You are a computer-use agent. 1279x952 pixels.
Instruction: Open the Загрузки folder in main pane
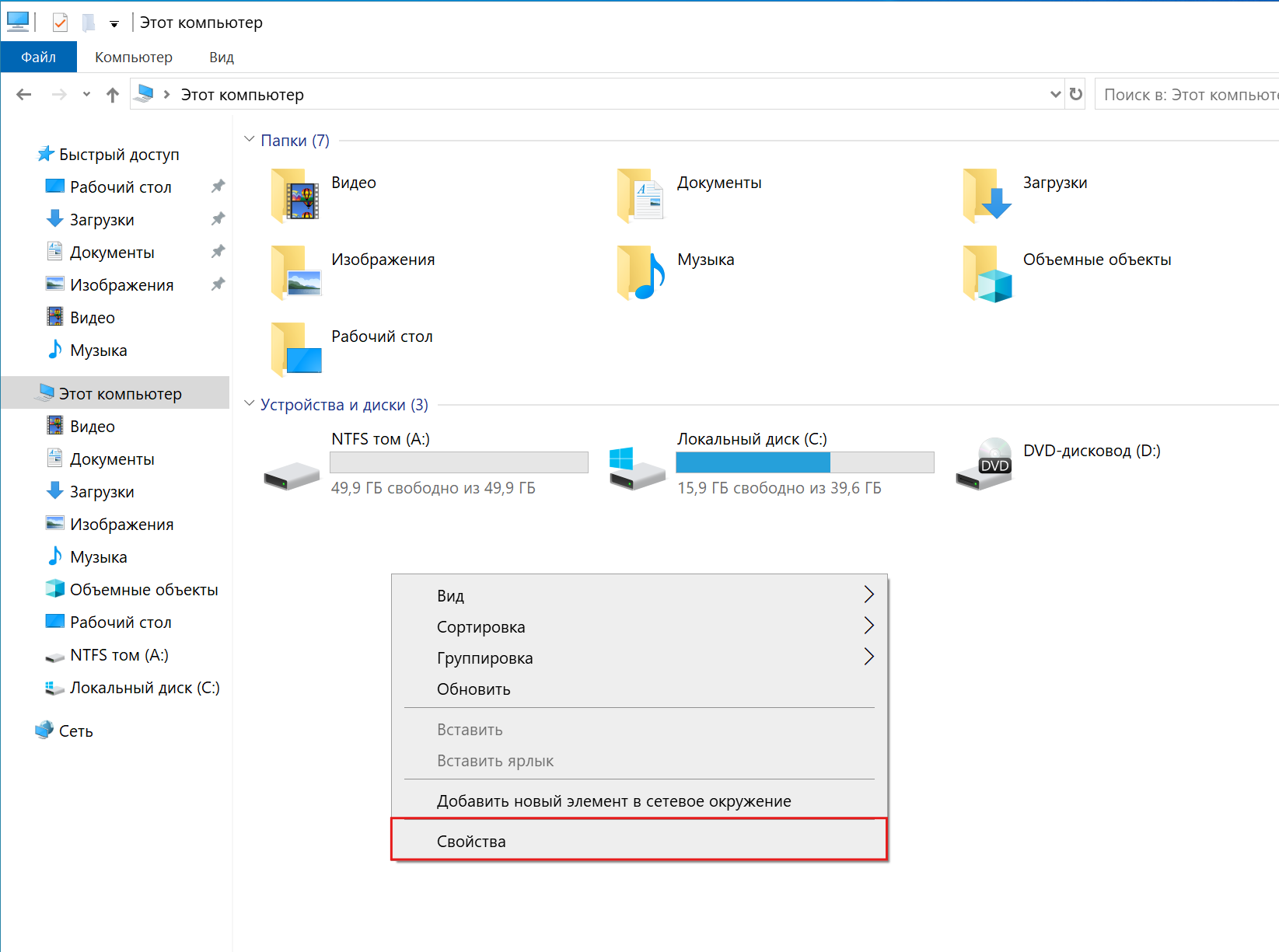click(x=987, y=196)
